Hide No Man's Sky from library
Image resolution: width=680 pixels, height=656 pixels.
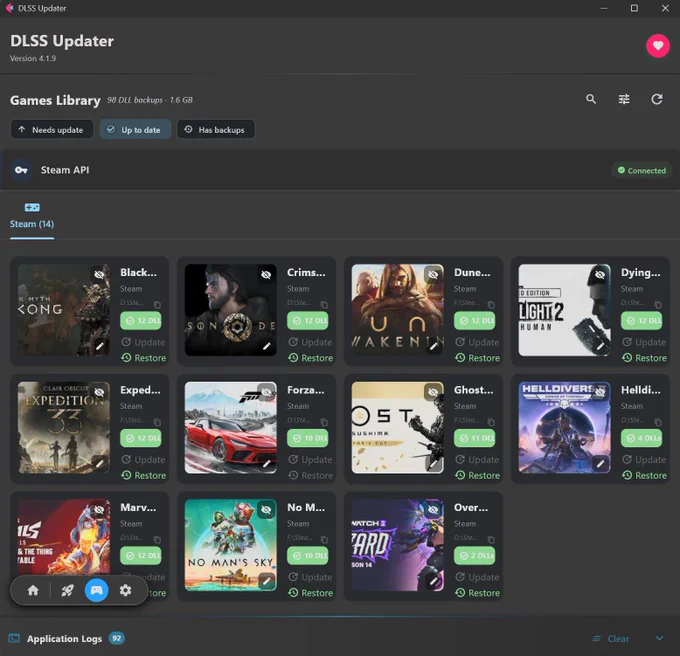[x=266, y=509]
